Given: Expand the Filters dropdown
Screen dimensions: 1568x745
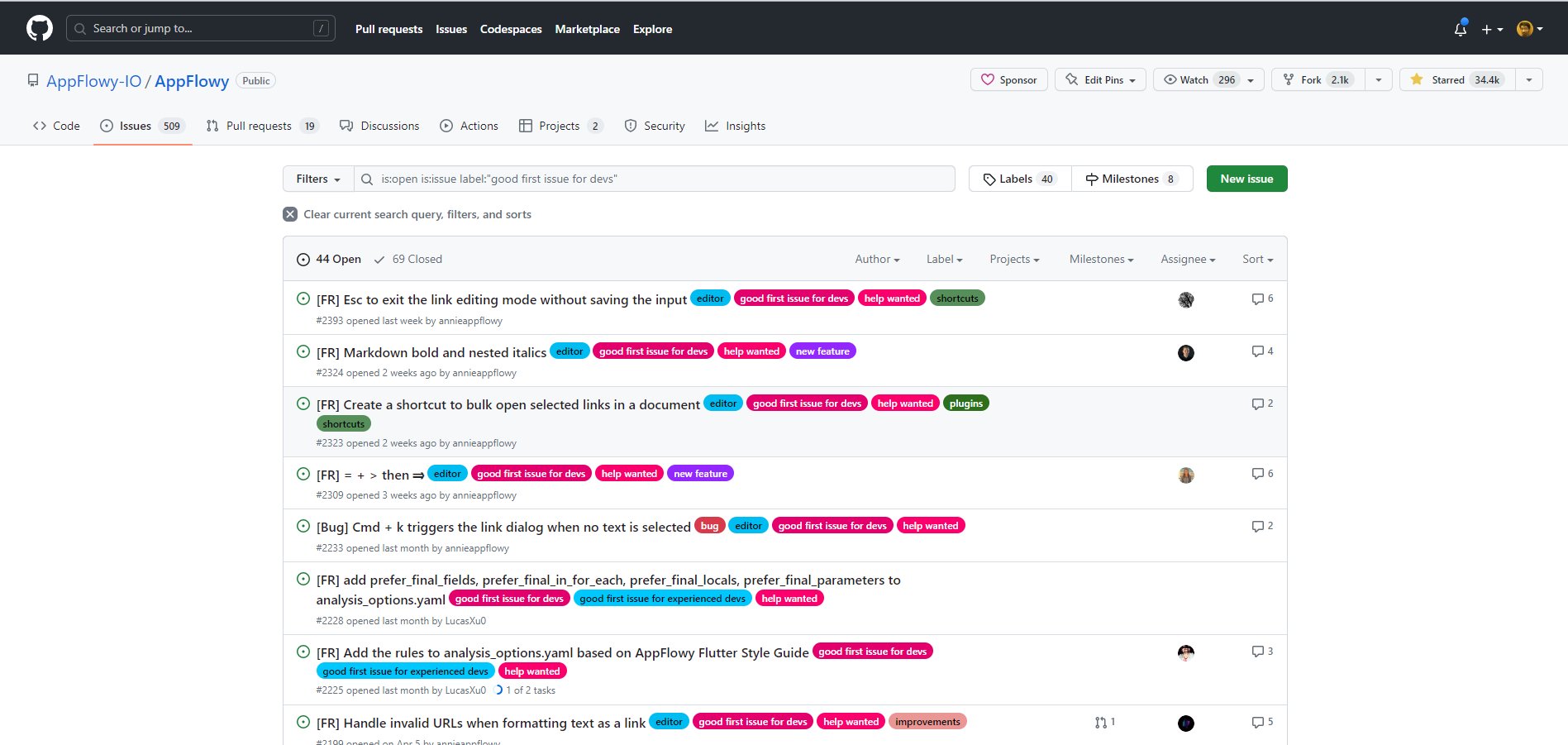Looking at the screenshot, I should [318, 179].
